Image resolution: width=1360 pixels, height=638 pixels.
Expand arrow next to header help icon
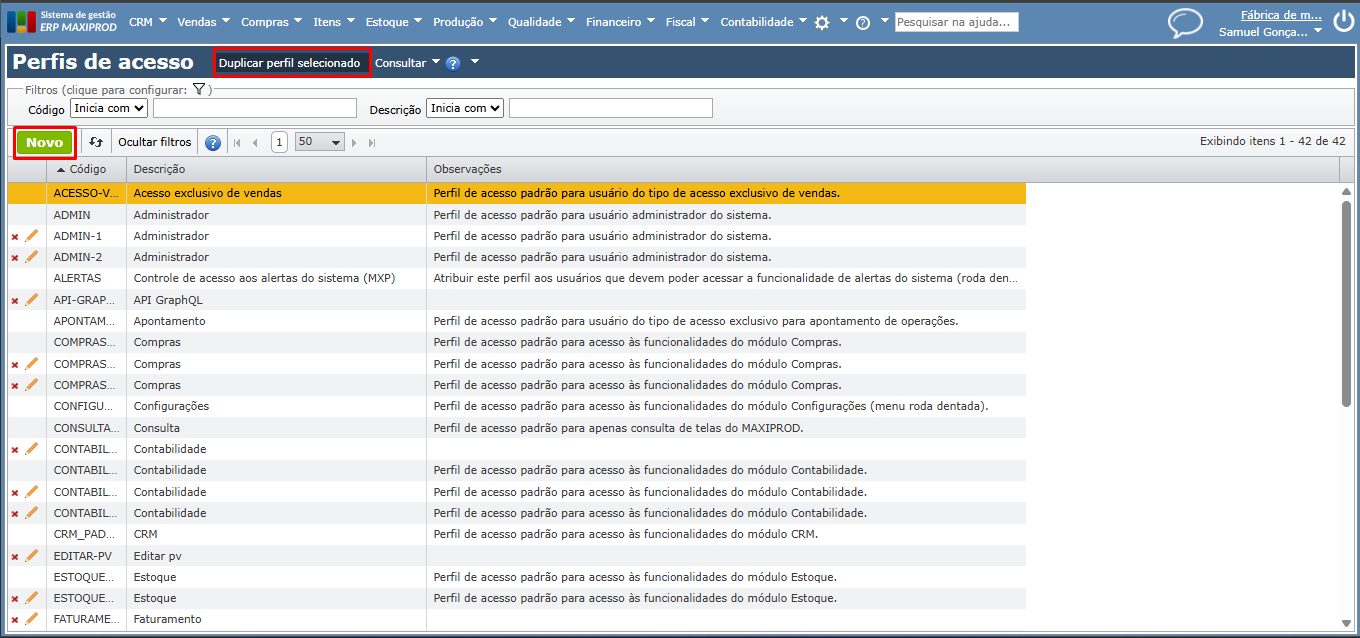click(x=475, y=62)
